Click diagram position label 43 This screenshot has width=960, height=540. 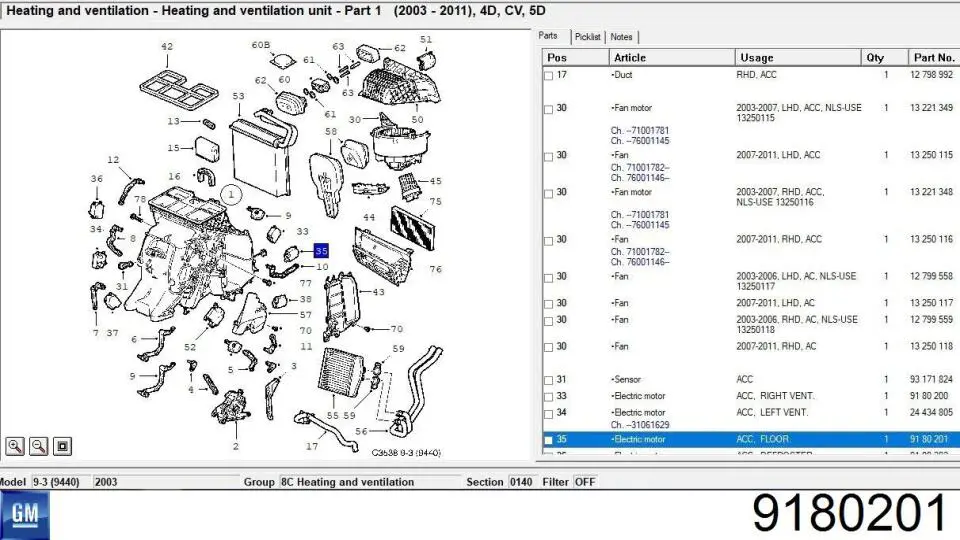[x=378, y=292]
